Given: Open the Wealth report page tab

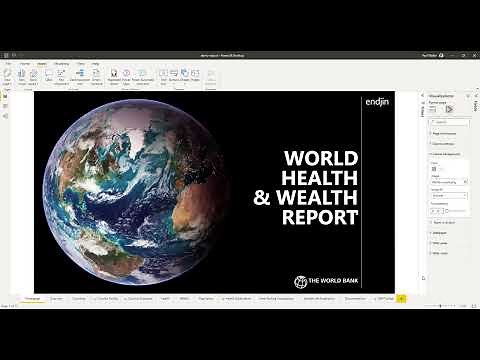Looking at the screenshot, I should (184, 299).
